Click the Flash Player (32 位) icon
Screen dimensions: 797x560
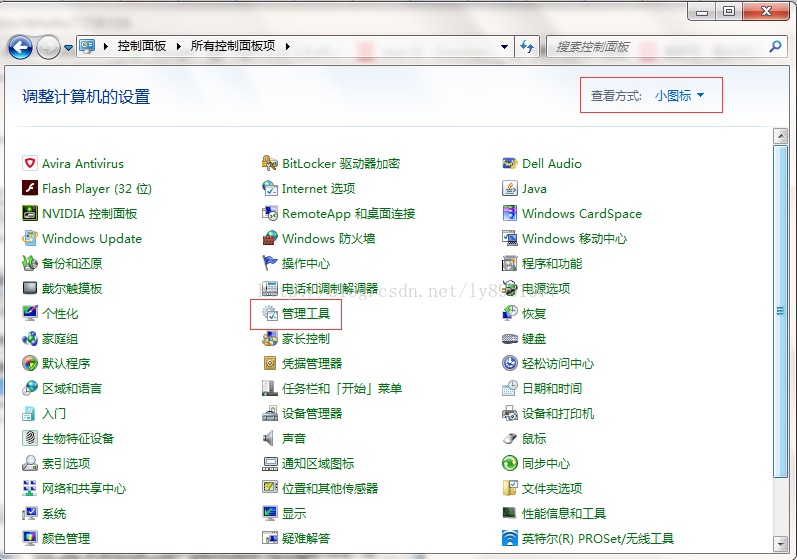(x=30, y=189)
